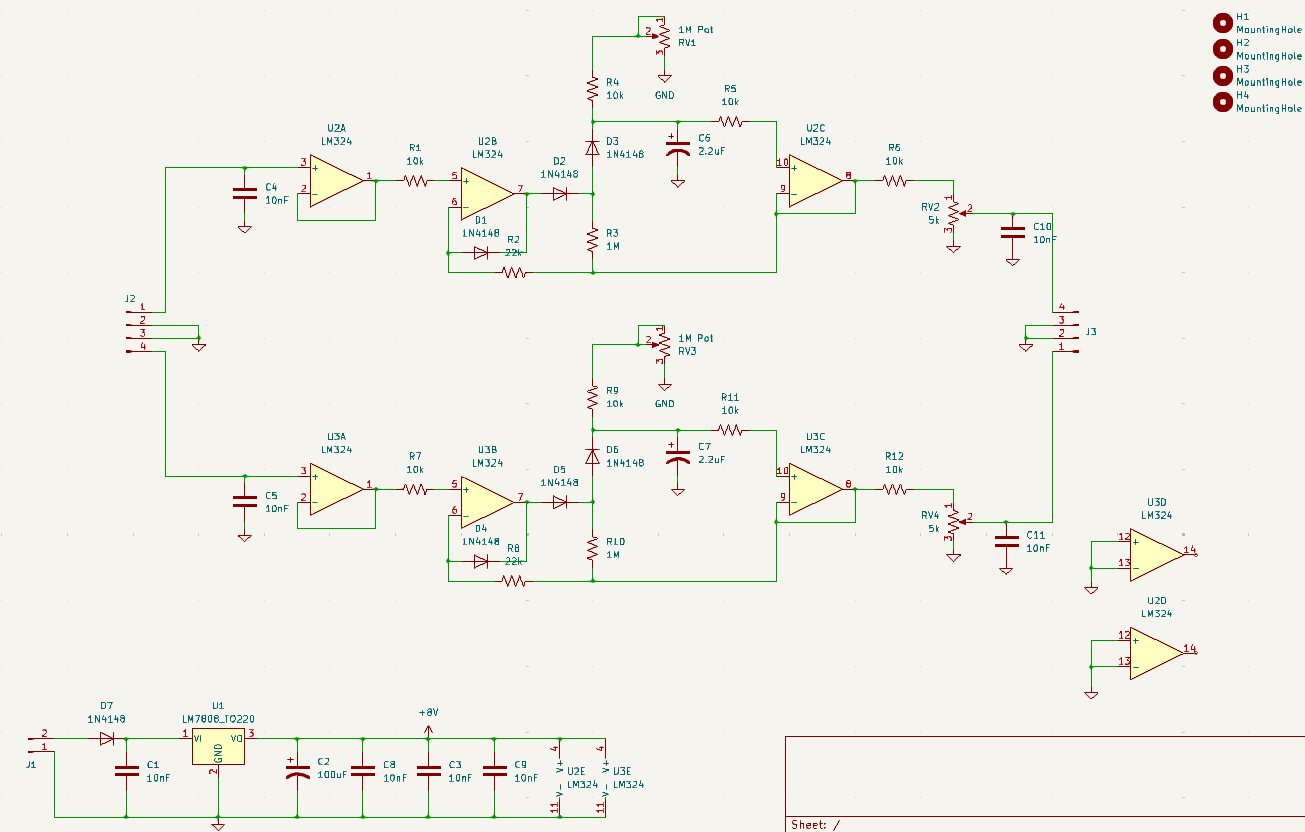This screenshot has height=832, width=1305.
Task: Select the R1 resistor symbol
Action: (415, 181)
